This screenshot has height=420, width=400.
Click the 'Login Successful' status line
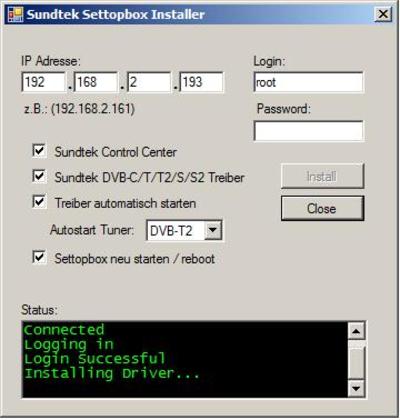[95, 359]
